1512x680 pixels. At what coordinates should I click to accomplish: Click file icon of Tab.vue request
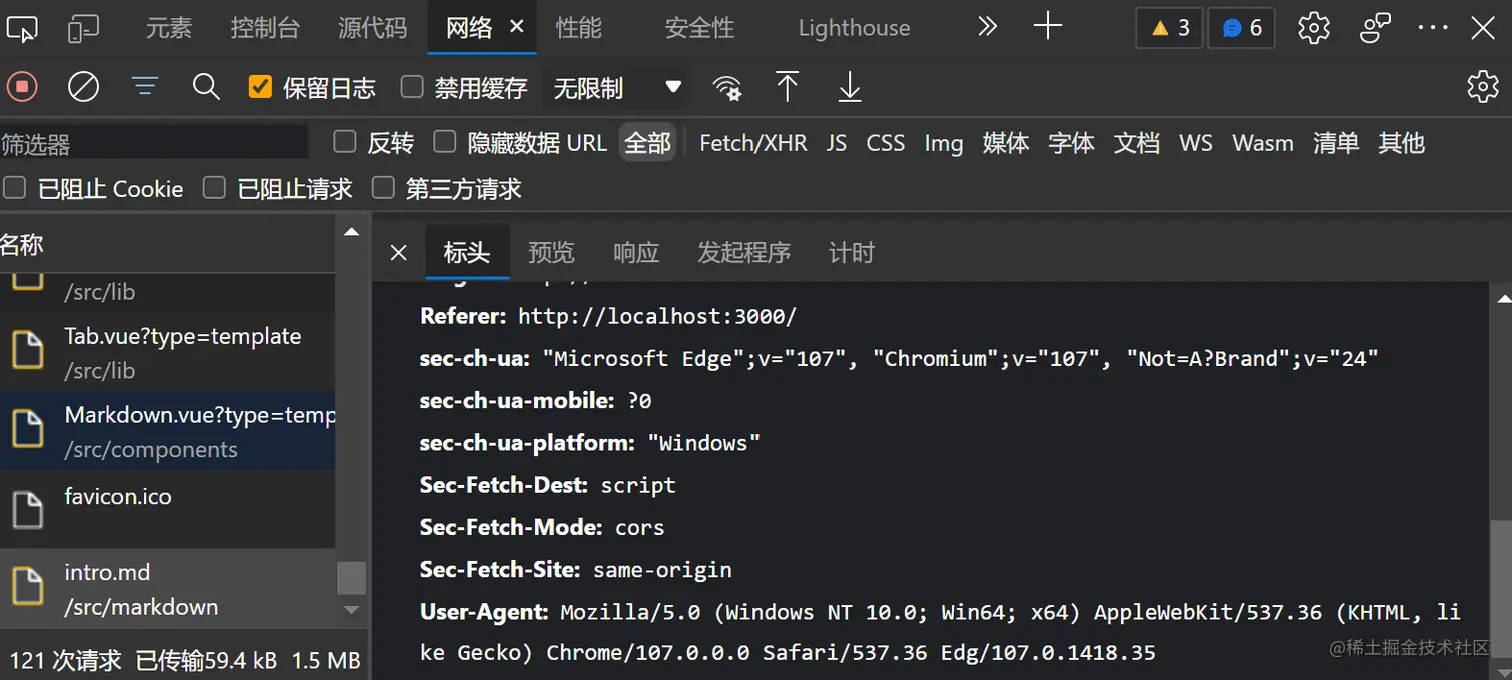pos(27,349)
